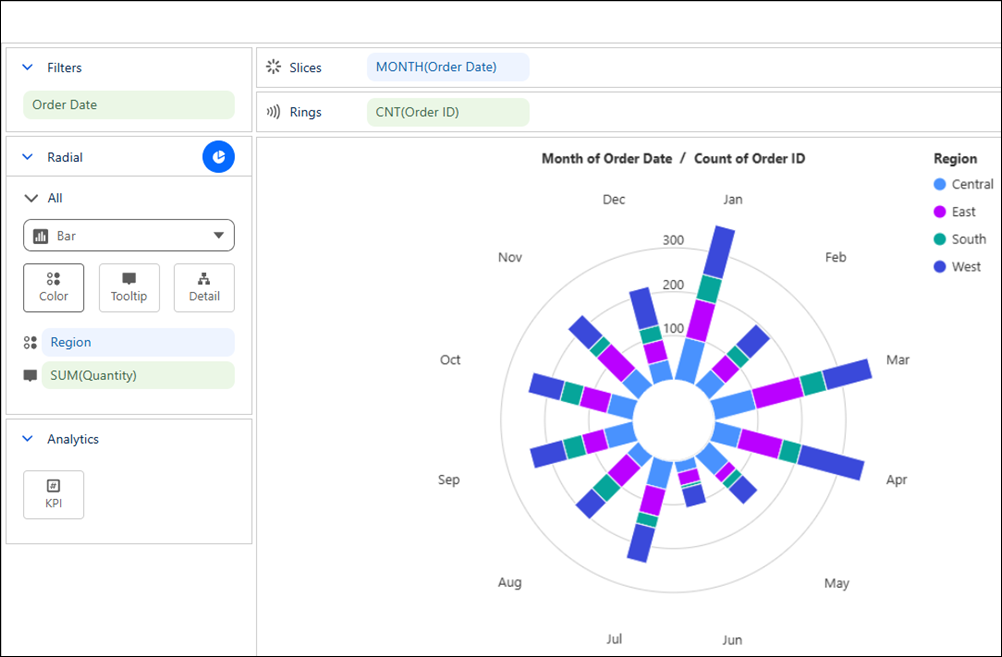Open the Bar mark type dropdown
This screenshot has width=1002, height=657.
(129, 236)
